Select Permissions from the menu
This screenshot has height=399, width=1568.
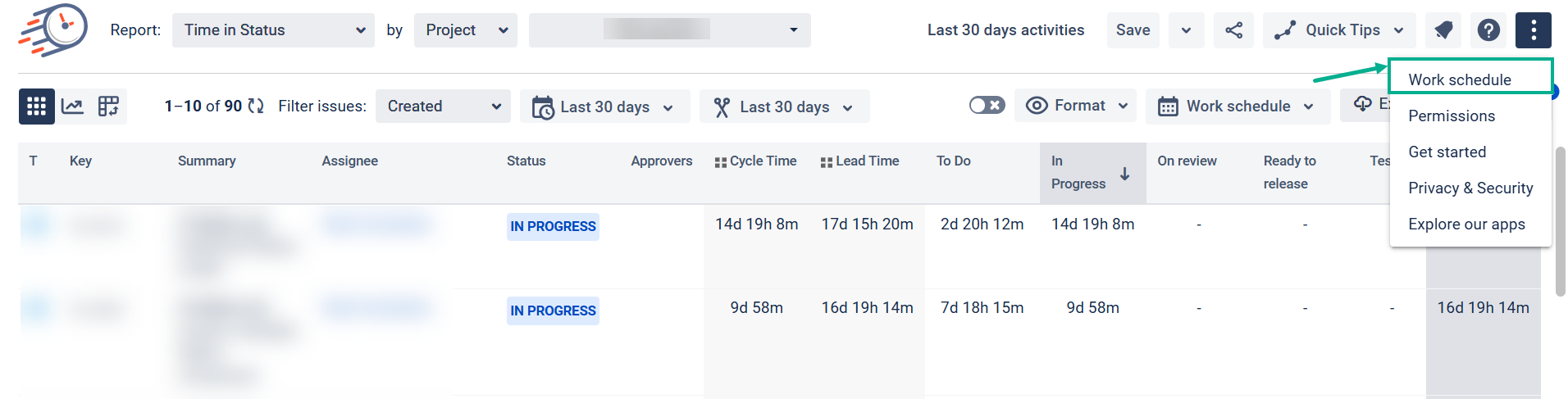(1451, 116)
